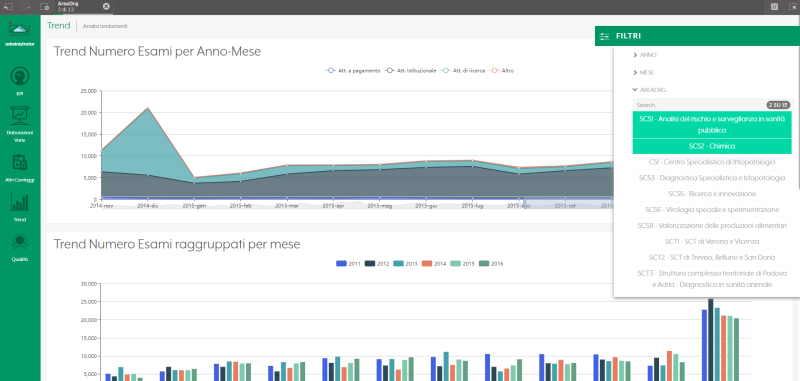Expand the MESE filter section
Image resolution: width=800 pixels, height=381 pixels.
[x=644, y=72]
